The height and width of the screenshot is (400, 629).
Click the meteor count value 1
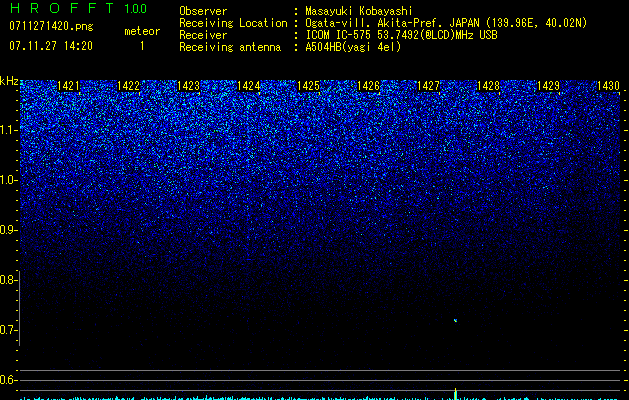142,46
